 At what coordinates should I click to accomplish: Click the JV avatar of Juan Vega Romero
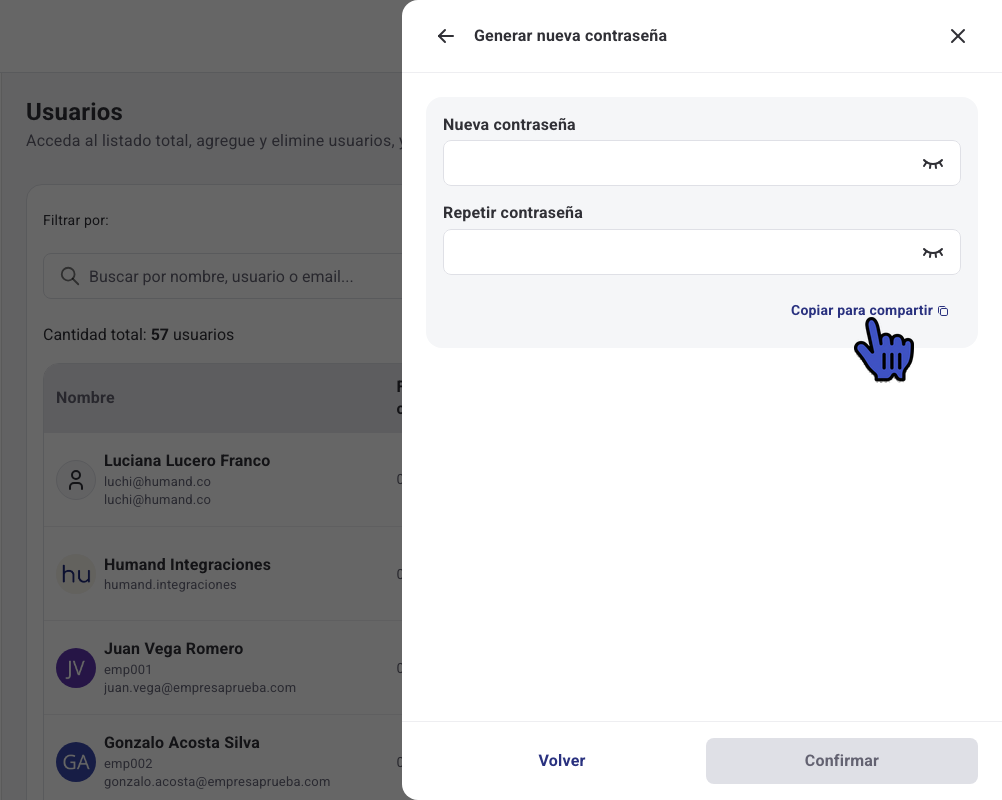[x=76, y=668]
